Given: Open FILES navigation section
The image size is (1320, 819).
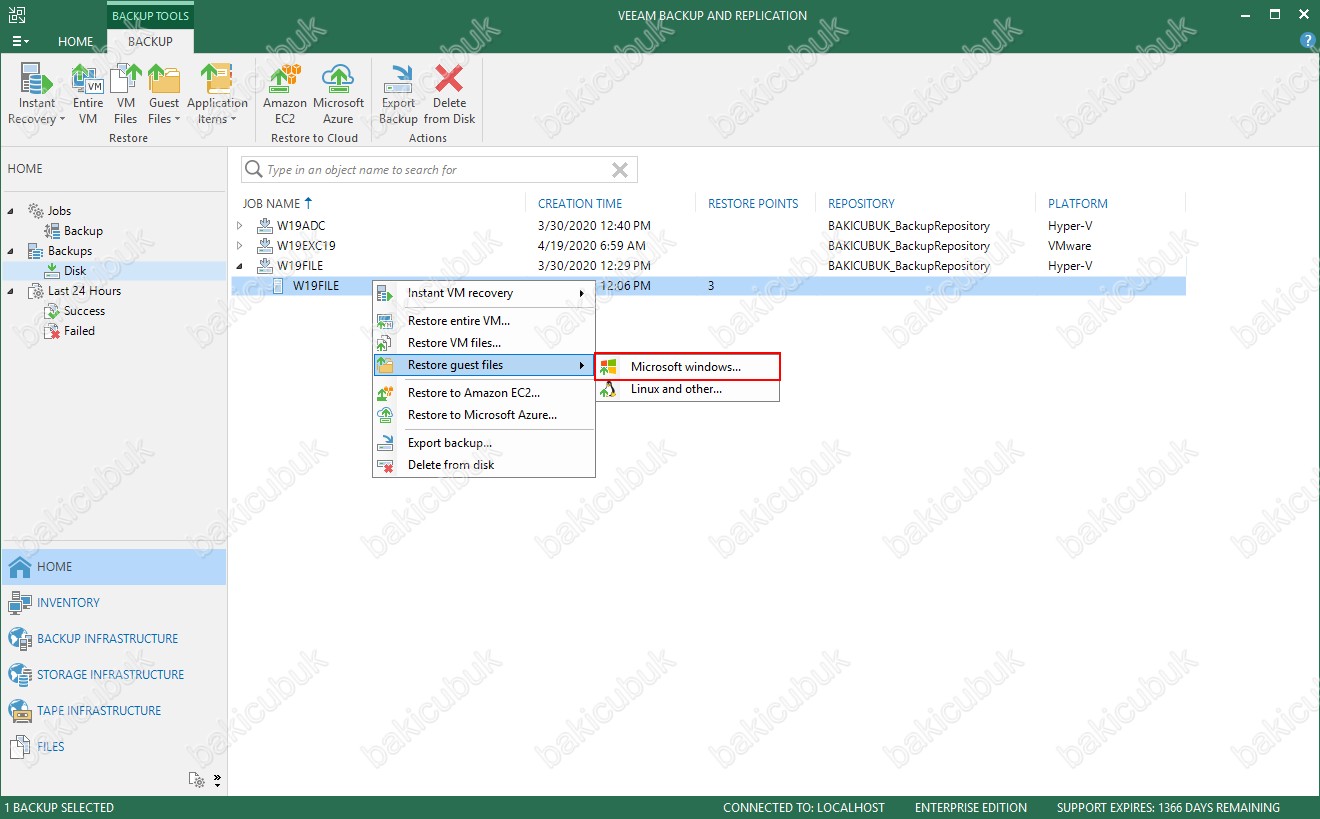Looking at the screenshot, I should pyautogui.click(x=113, y=747).
